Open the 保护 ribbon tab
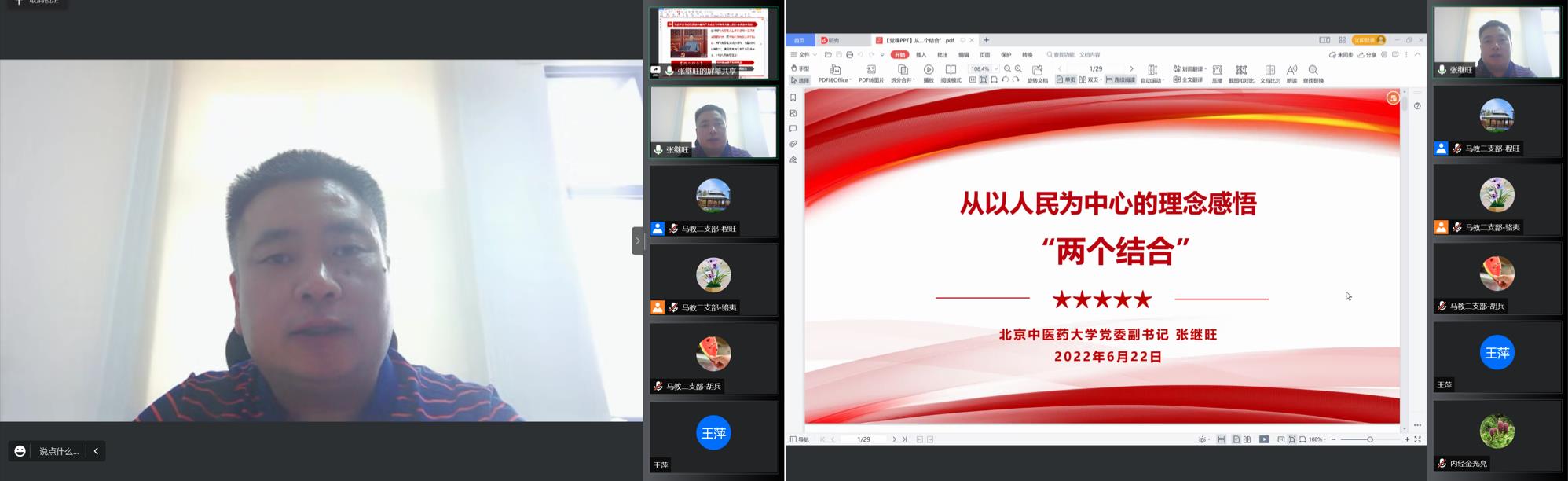 [x=1006, y=55]
